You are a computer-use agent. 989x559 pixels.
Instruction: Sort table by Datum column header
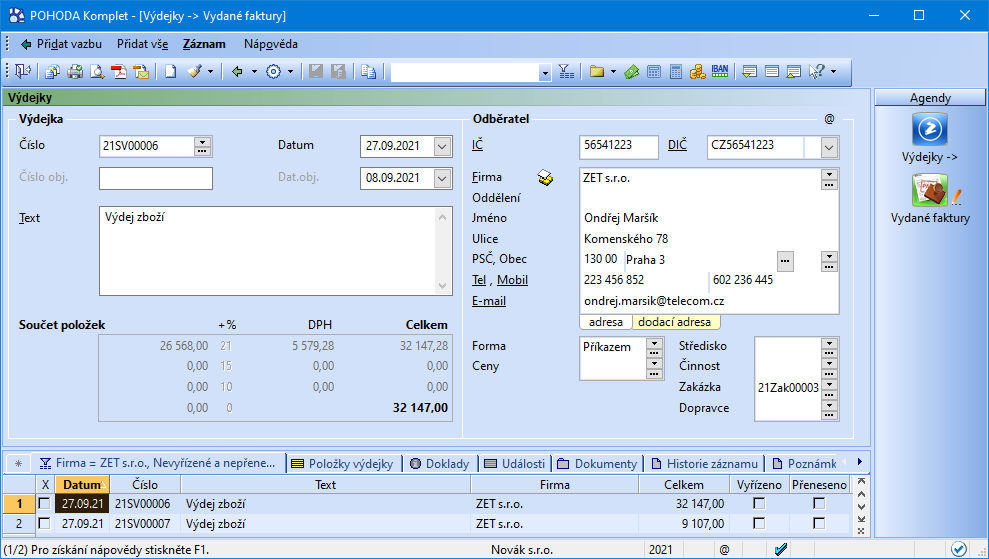click(x=82, y=485)
